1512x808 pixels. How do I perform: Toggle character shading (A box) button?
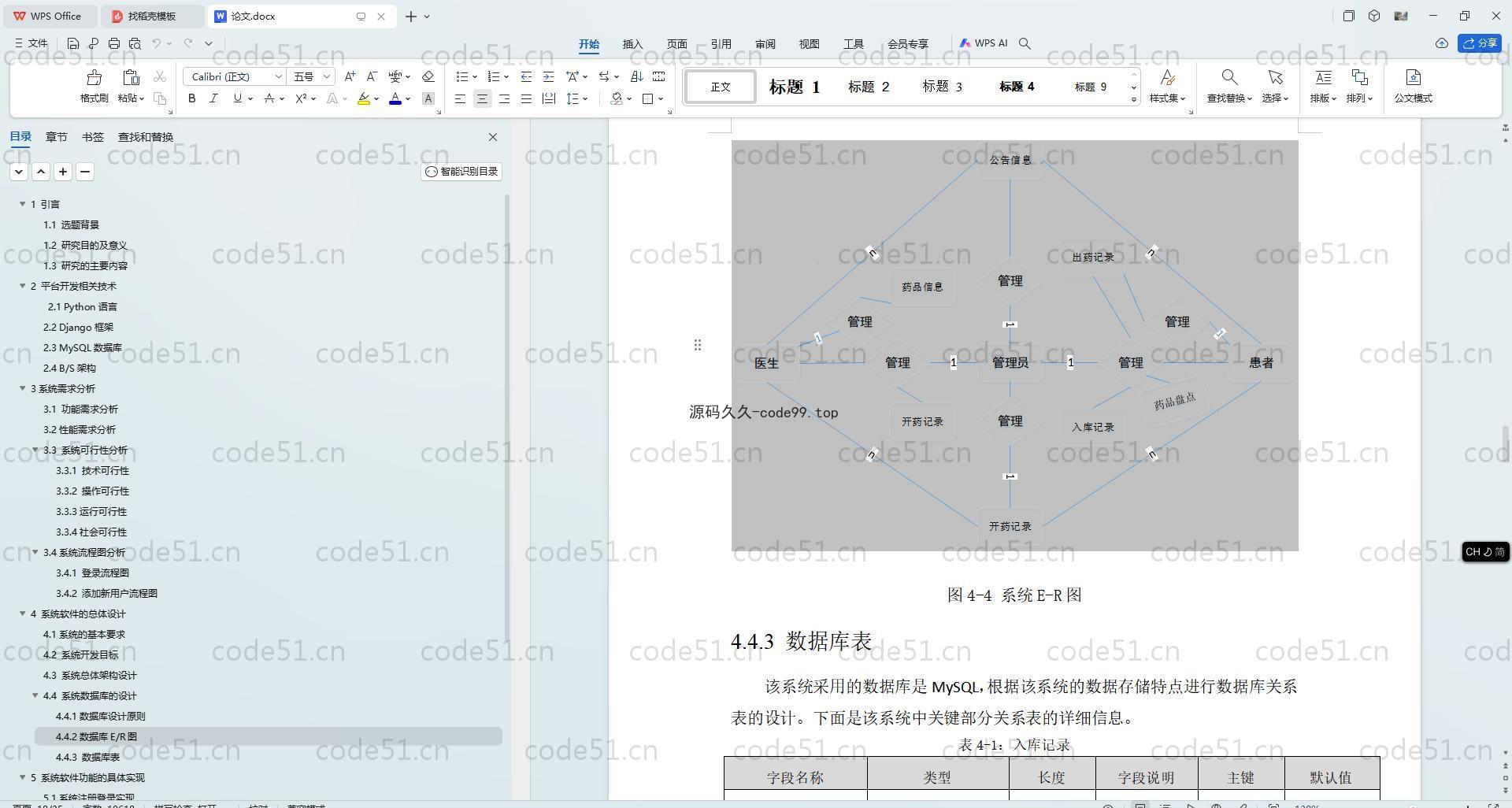tap(428, 98)
